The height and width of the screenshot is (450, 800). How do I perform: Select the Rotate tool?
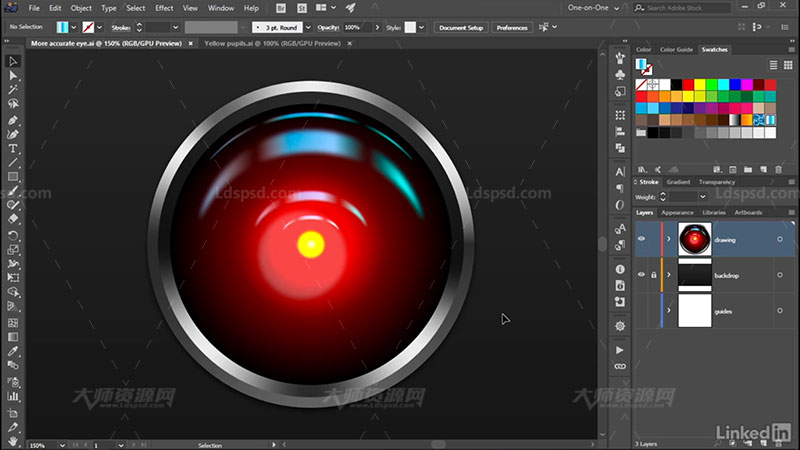pyautogui.click(x=13, y=235)
